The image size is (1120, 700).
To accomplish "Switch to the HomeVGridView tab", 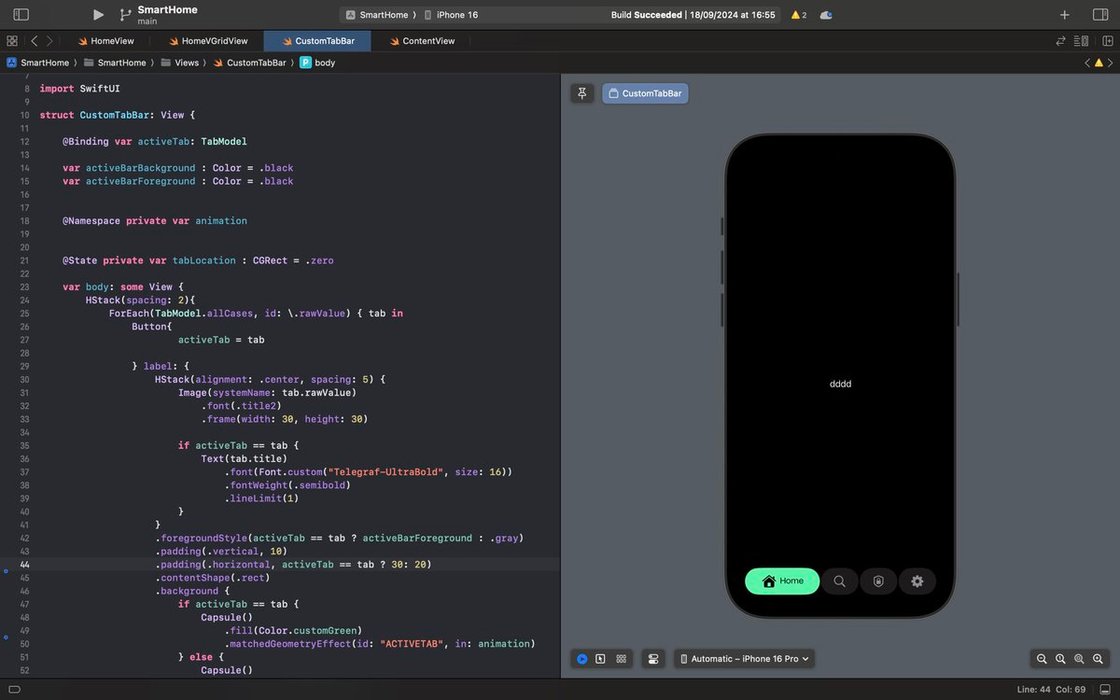I will [x=209, y=41].
